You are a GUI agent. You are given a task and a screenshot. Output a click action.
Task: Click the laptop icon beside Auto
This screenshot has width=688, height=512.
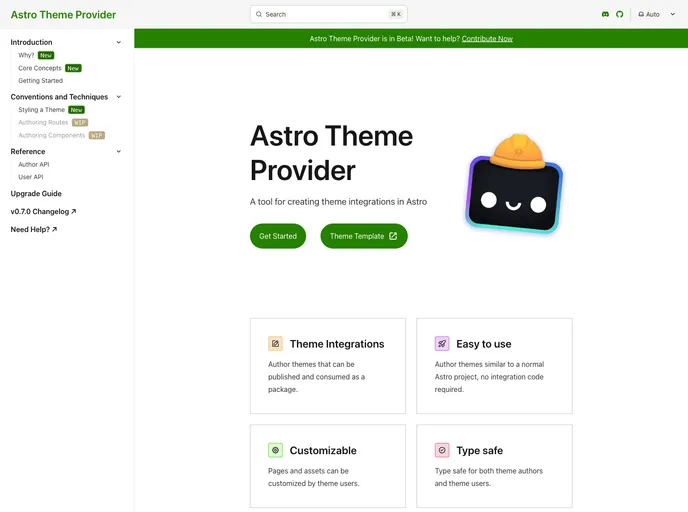641,14
